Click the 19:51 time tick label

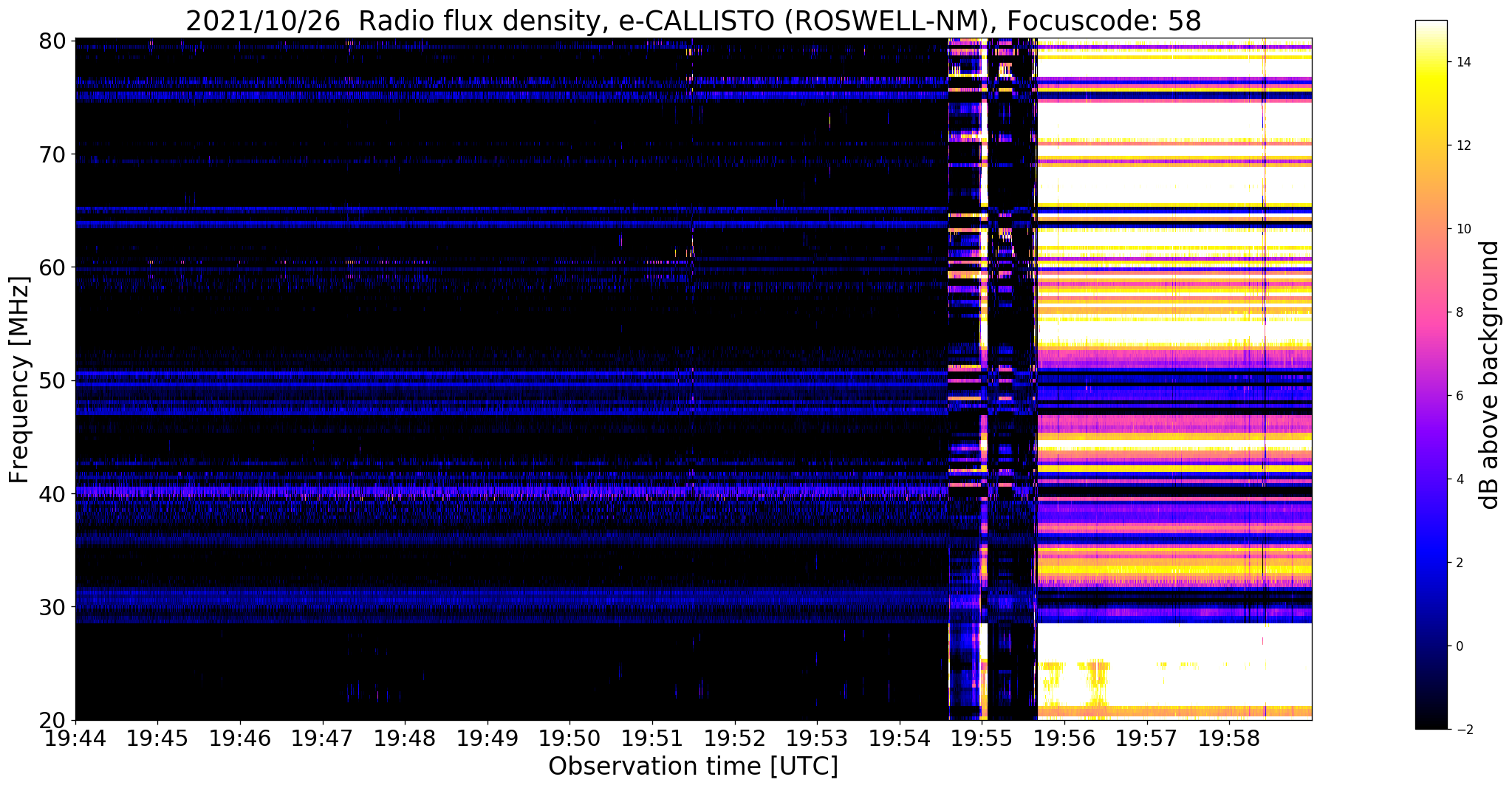click(652, 739)
